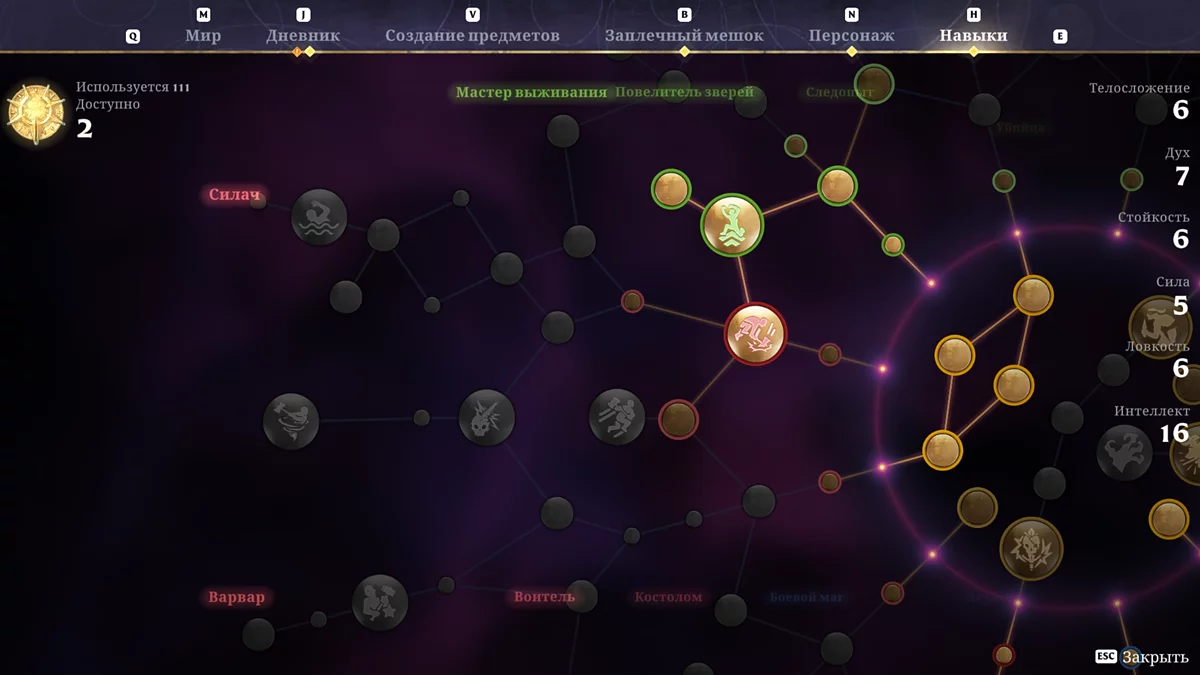Screen dimensions: 1200x675
Task: Select the grey skull impact skill node
Action: [487, 418]
